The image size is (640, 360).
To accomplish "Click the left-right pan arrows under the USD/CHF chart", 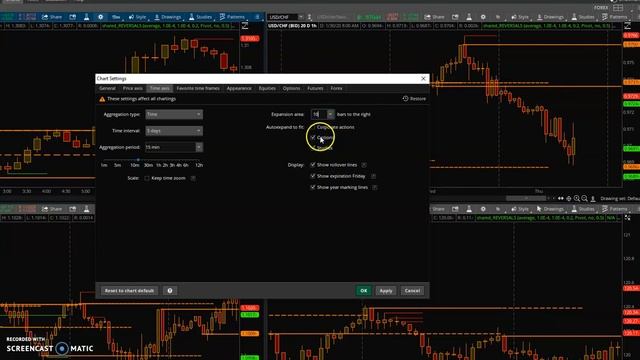I will pos(561,198).
